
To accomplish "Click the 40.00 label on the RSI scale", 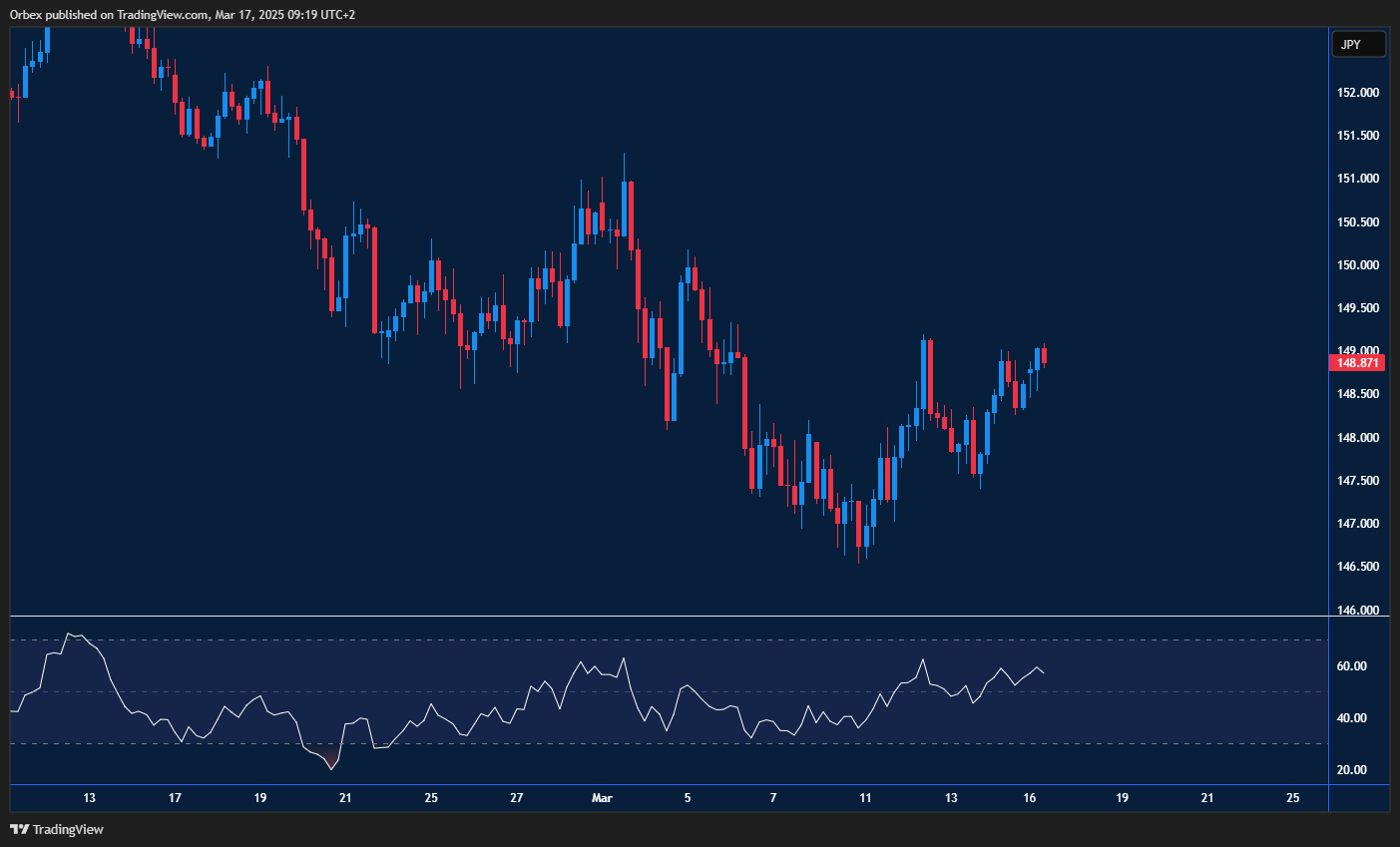I will point(1352,718).
